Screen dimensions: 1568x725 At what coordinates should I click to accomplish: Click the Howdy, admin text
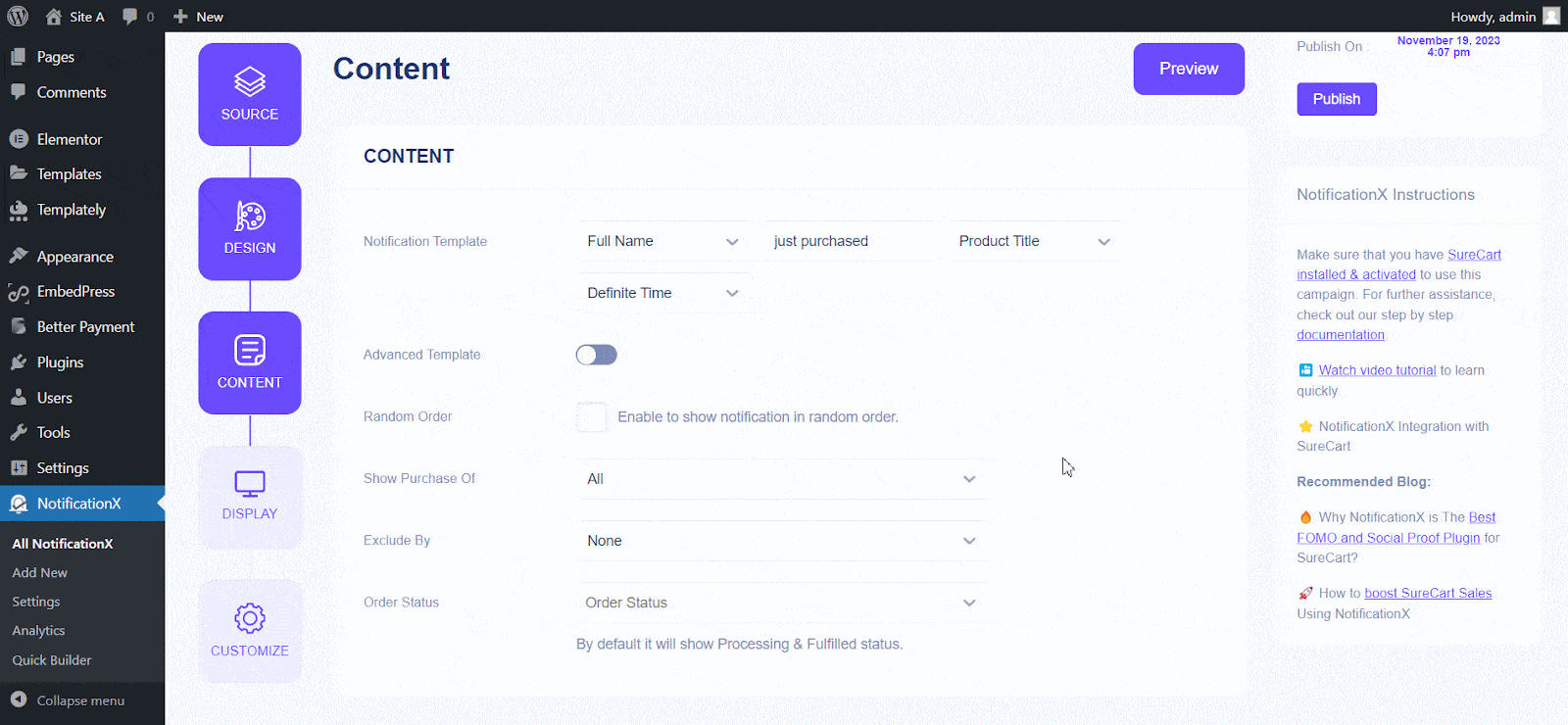coord(1494,17)
